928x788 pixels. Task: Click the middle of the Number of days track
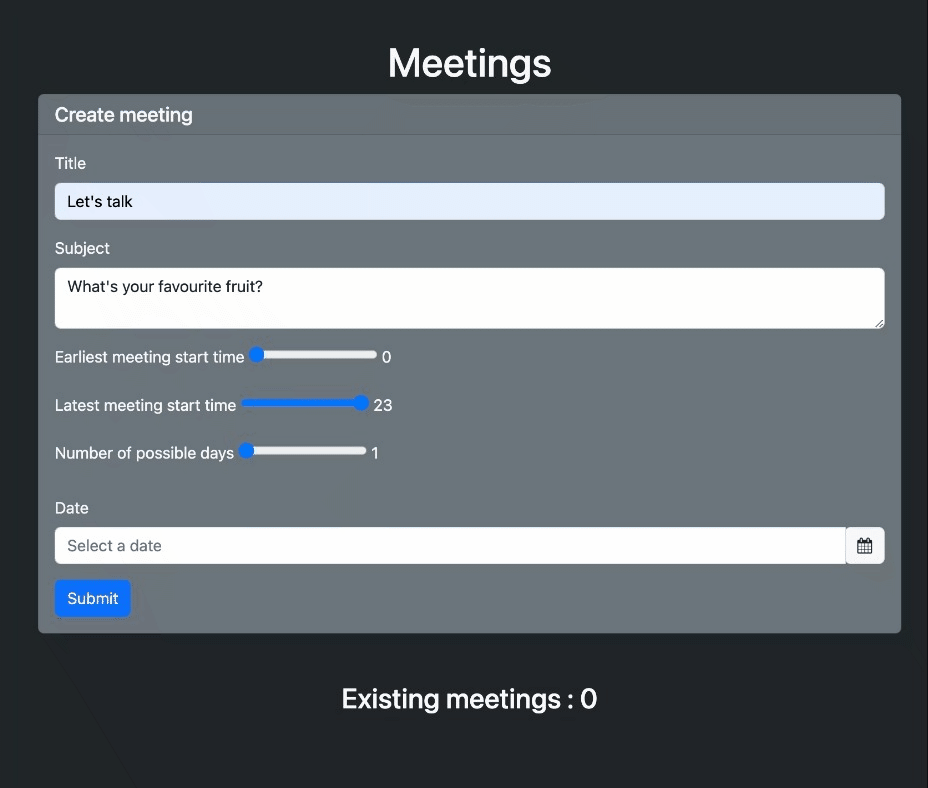point(303,451)
